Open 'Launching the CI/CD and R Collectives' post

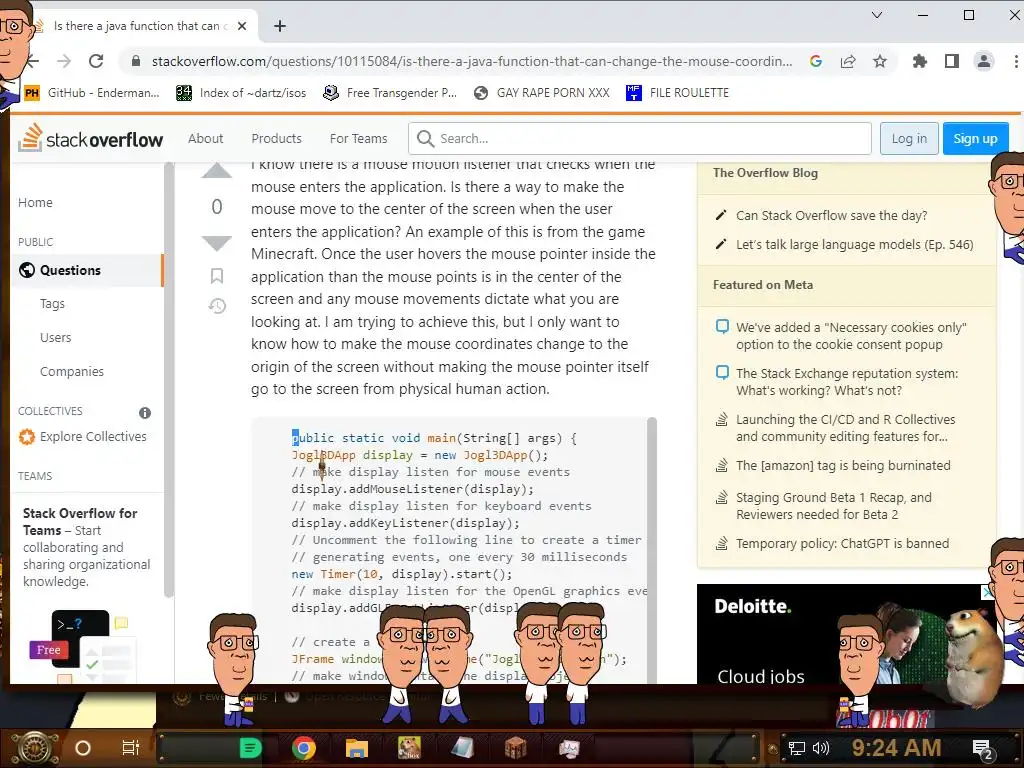[x=846, y=428]
